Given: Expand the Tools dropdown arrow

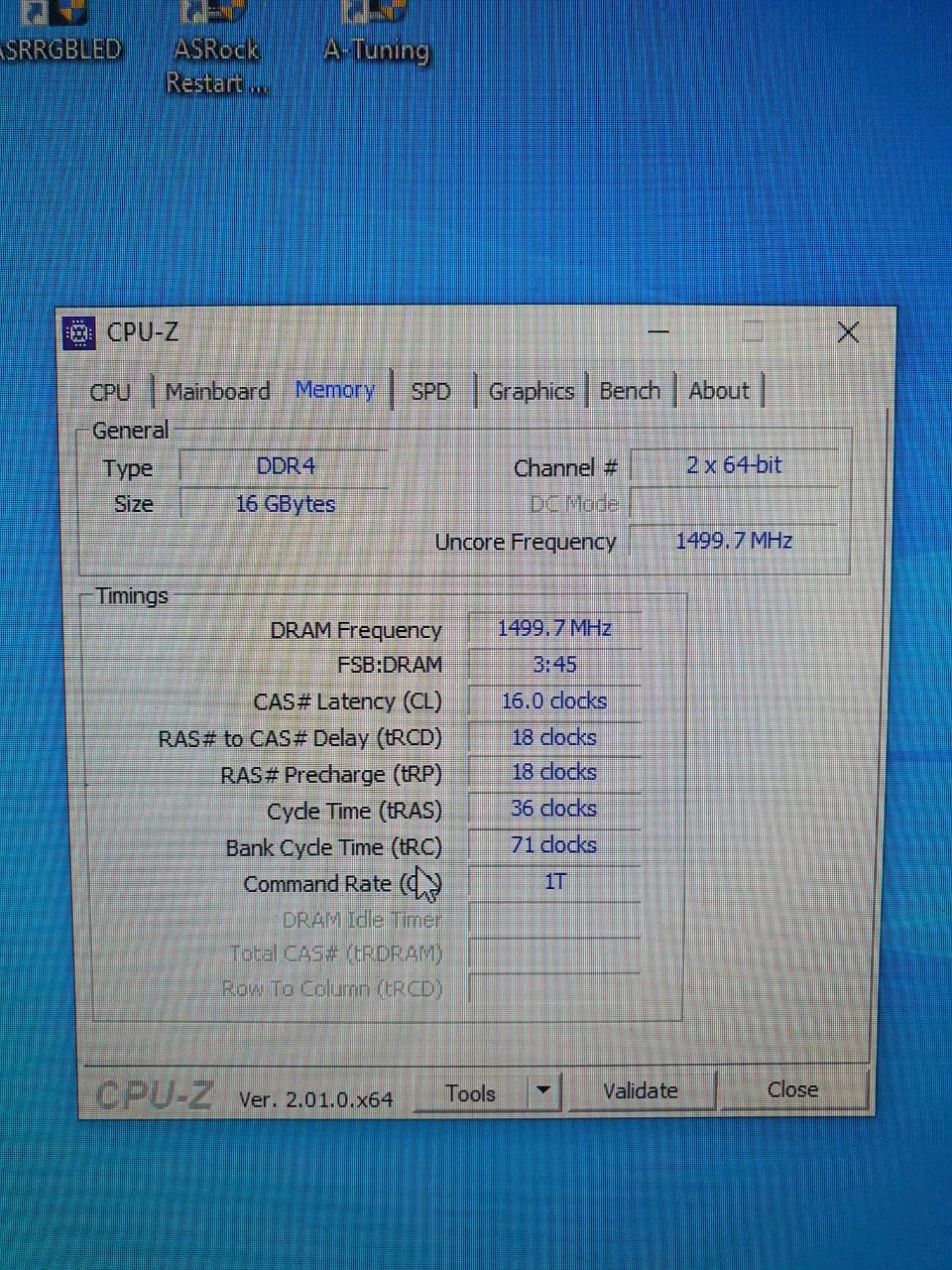Looking at the screenshot, I should (x=543, y=1091).
